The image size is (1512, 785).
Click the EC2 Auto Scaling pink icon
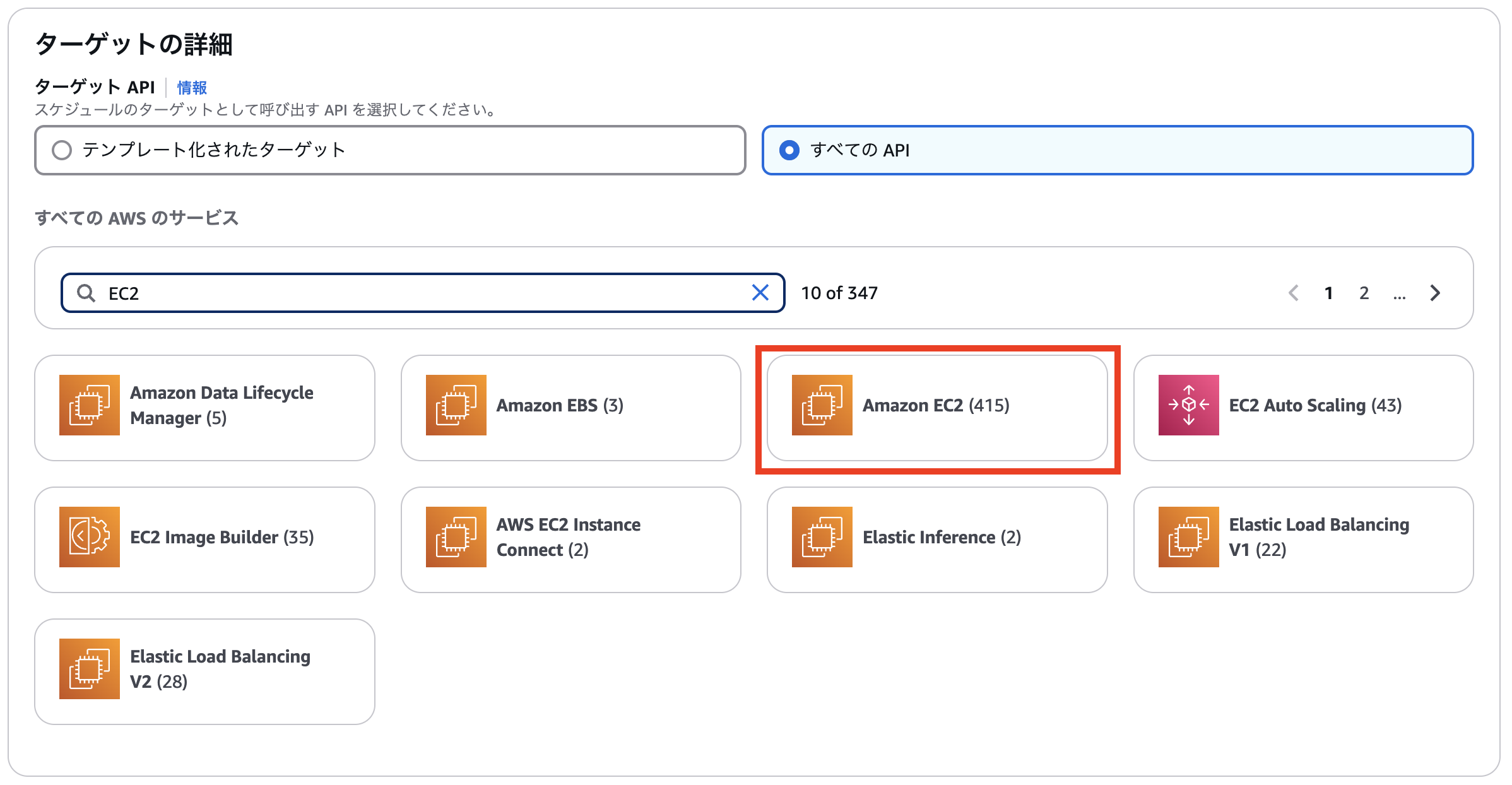1188,405
